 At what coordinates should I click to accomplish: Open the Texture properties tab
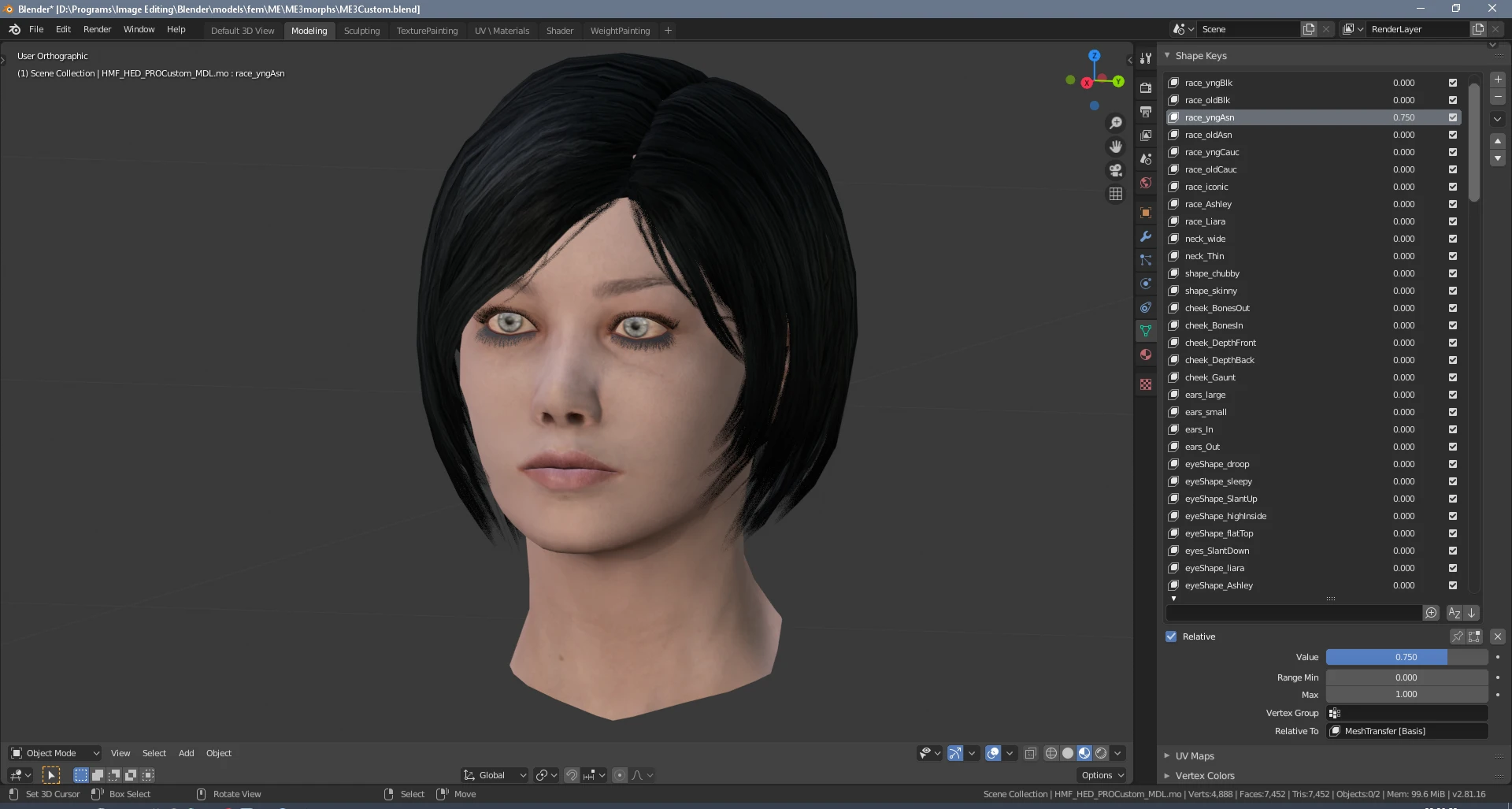(x=1146, y=384)
